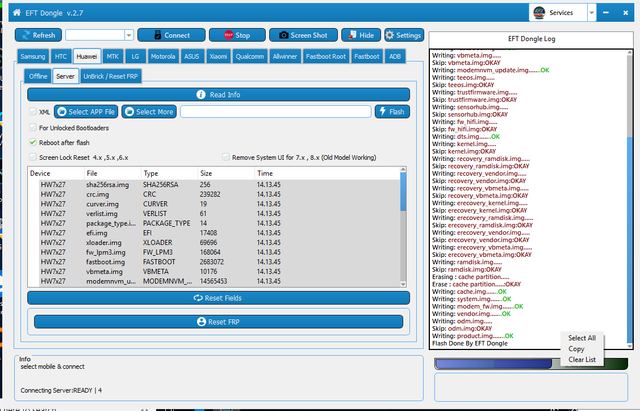Click the Refresh button
This screenshot has width=640, height=411.
coord(38,35)
